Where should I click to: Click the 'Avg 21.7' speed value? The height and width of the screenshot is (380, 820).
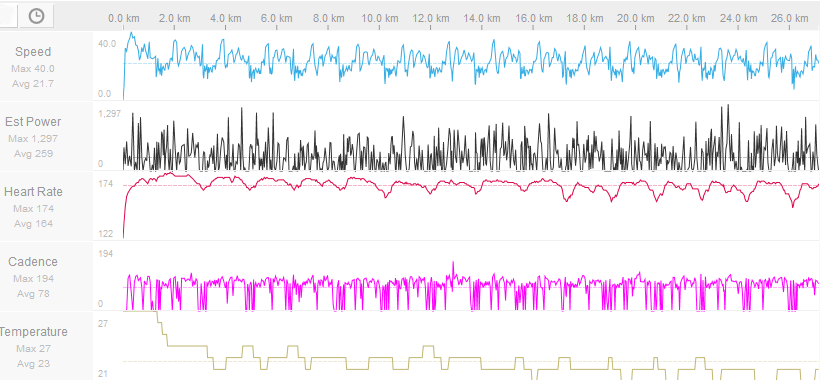pos(33,84)
